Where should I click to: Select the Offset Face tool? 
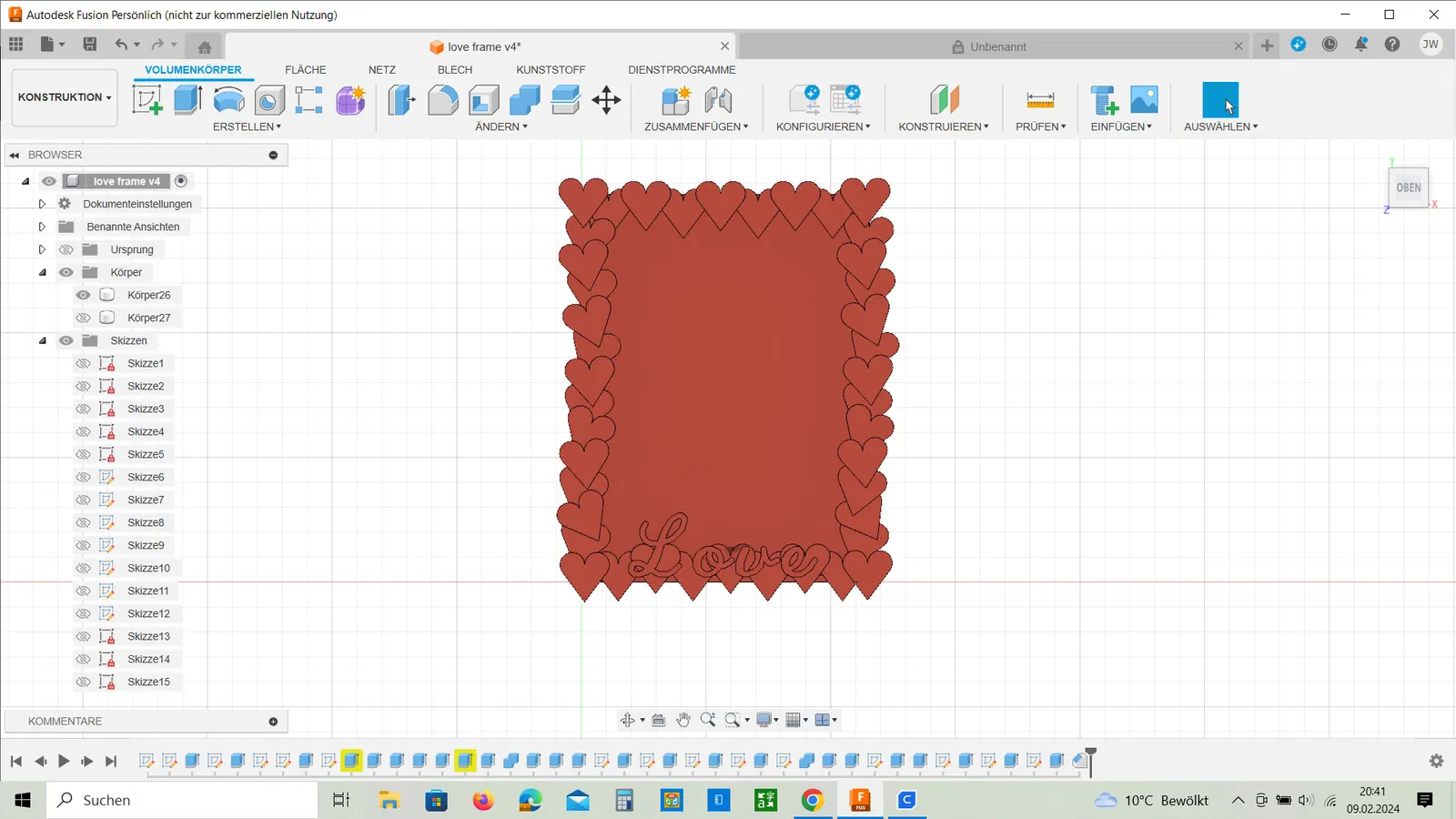point(565,99)
